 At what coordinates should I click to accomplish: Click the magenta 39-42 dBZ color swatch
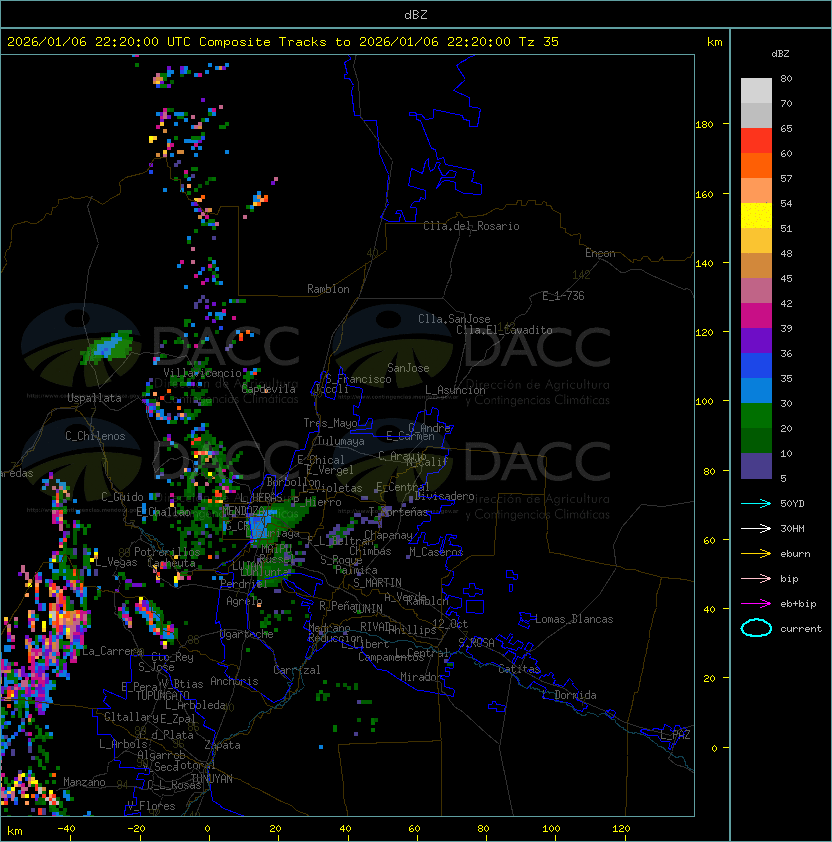[756, 315]
